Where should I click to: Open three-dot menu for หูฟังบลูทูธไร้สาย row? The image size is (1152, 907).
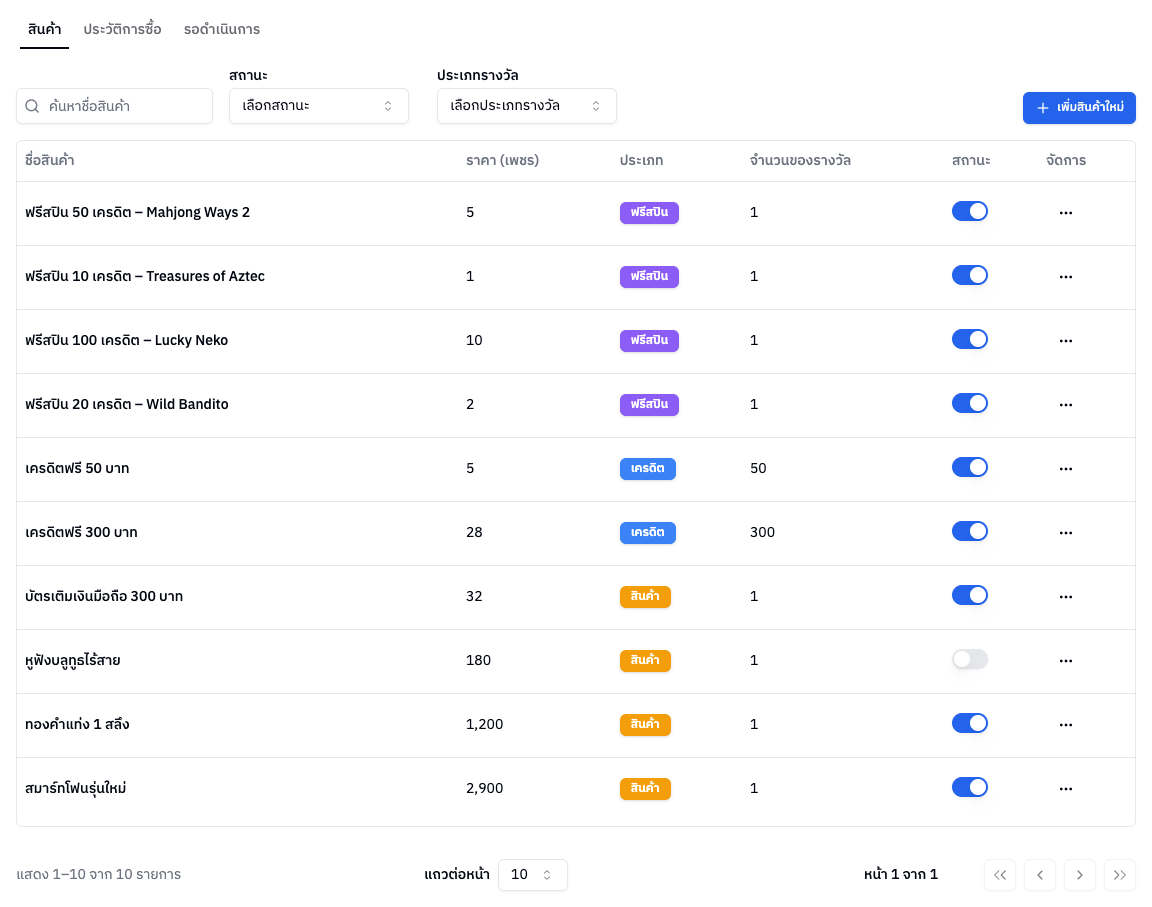pos(1065,661)
